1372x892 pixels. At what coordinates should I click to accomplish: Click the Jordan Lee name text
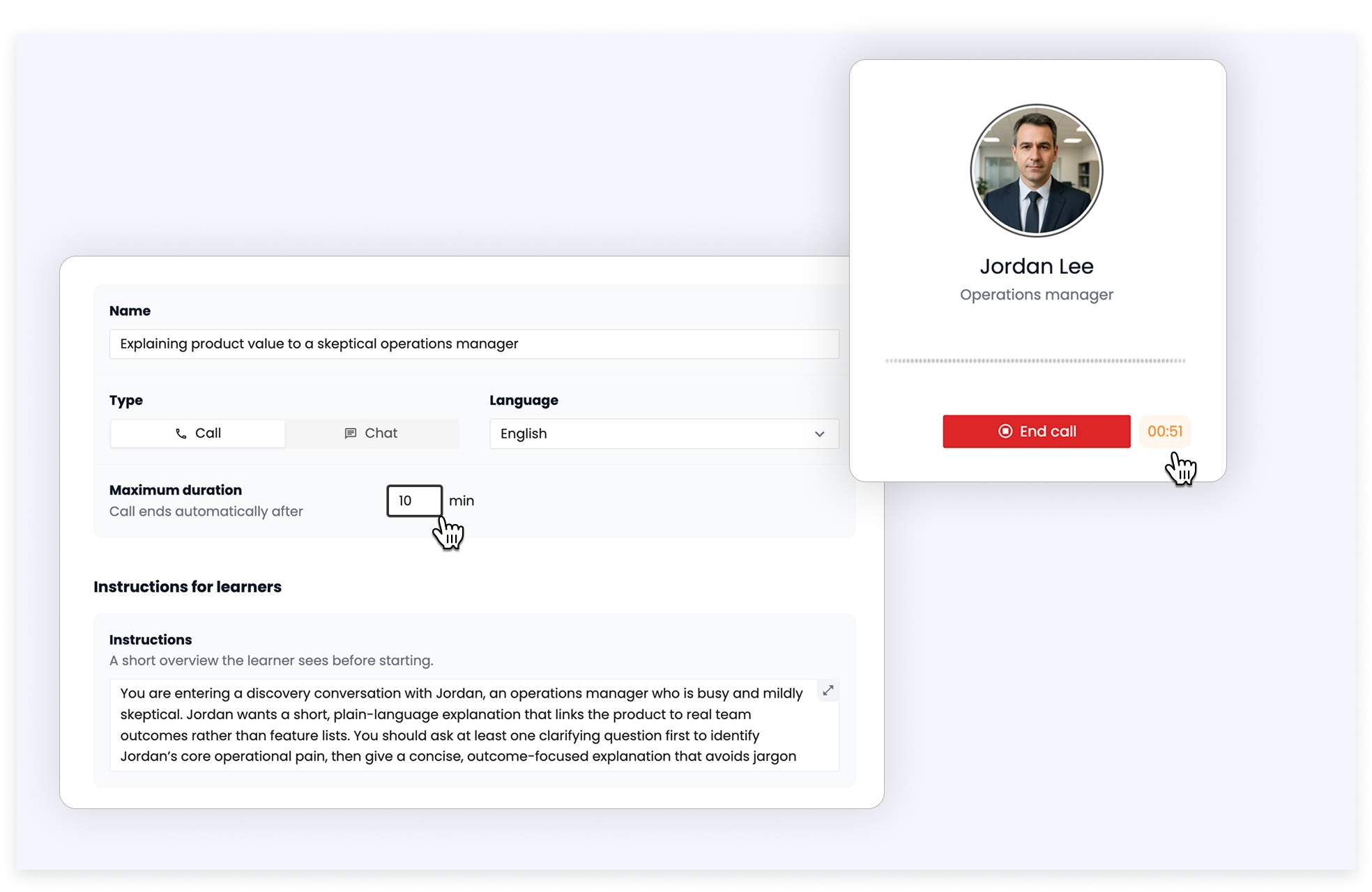click(x=1036, y=266)
